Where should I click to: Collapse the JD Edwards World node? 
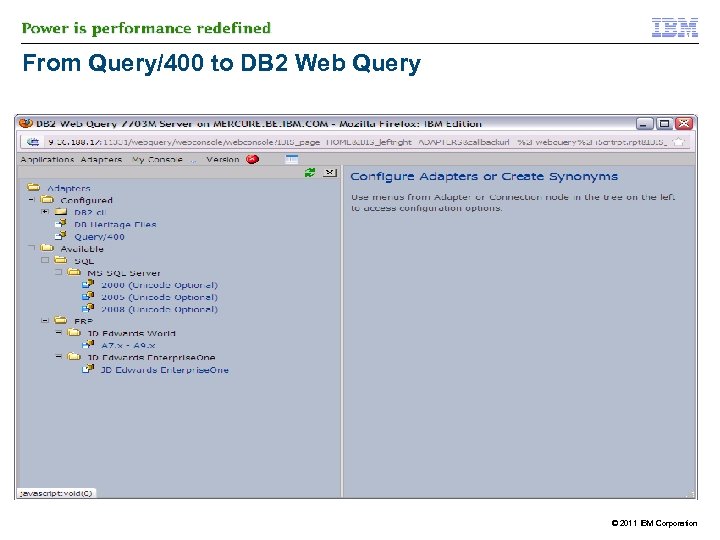pos(58,332)
